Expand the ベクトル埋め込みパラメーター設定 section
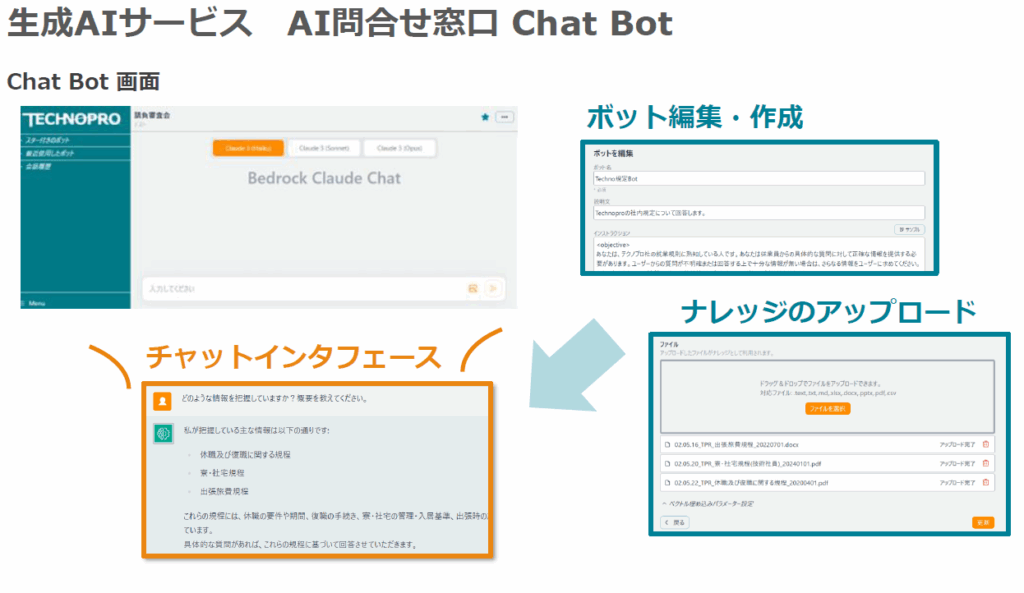 point(708,503)
